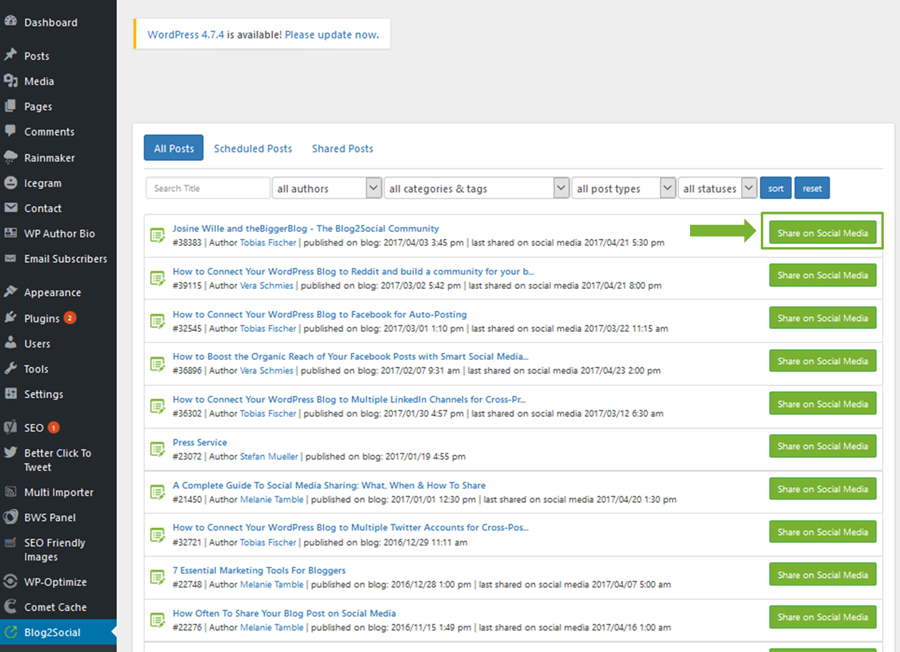Click the Multi Importer icon
The width and height of the screenshot is (900, 652).
(x=10, y=491)
